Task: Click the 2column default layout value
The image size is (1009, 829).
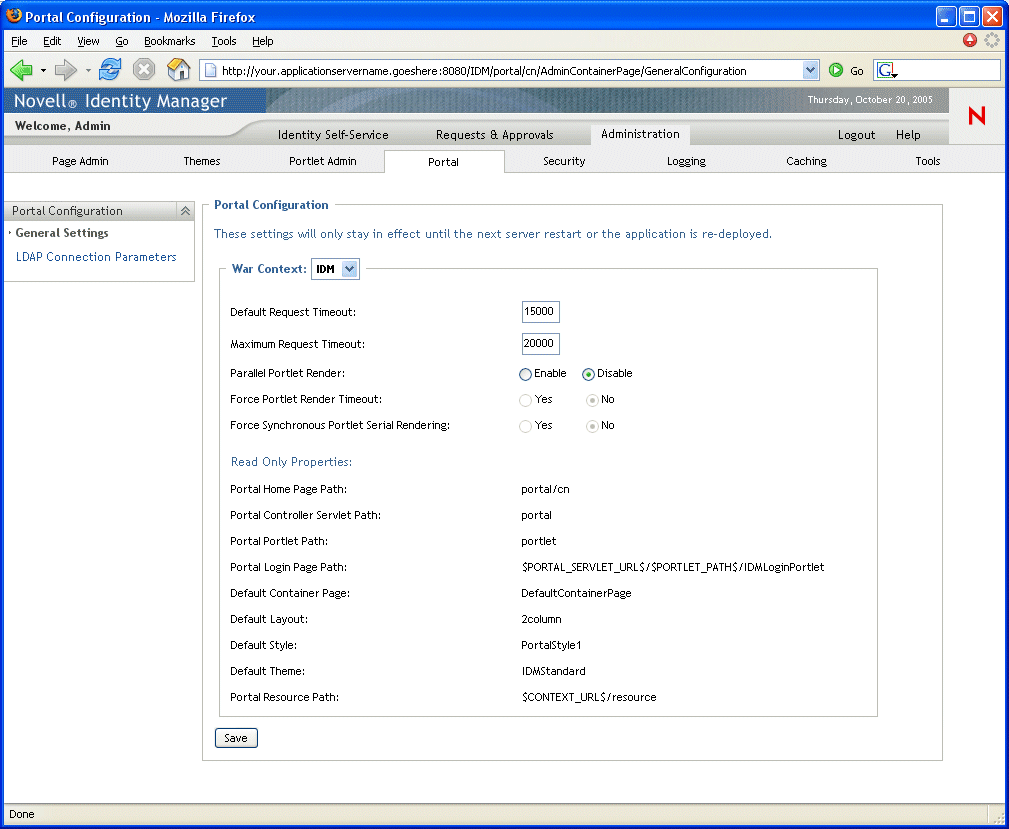Action: tap(541, 619)
